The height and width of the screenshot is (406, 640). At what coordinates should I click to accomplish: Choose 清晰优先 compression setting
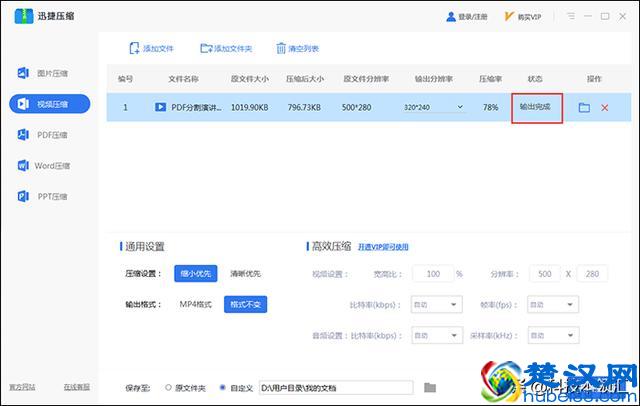click(x=245, y=273)
